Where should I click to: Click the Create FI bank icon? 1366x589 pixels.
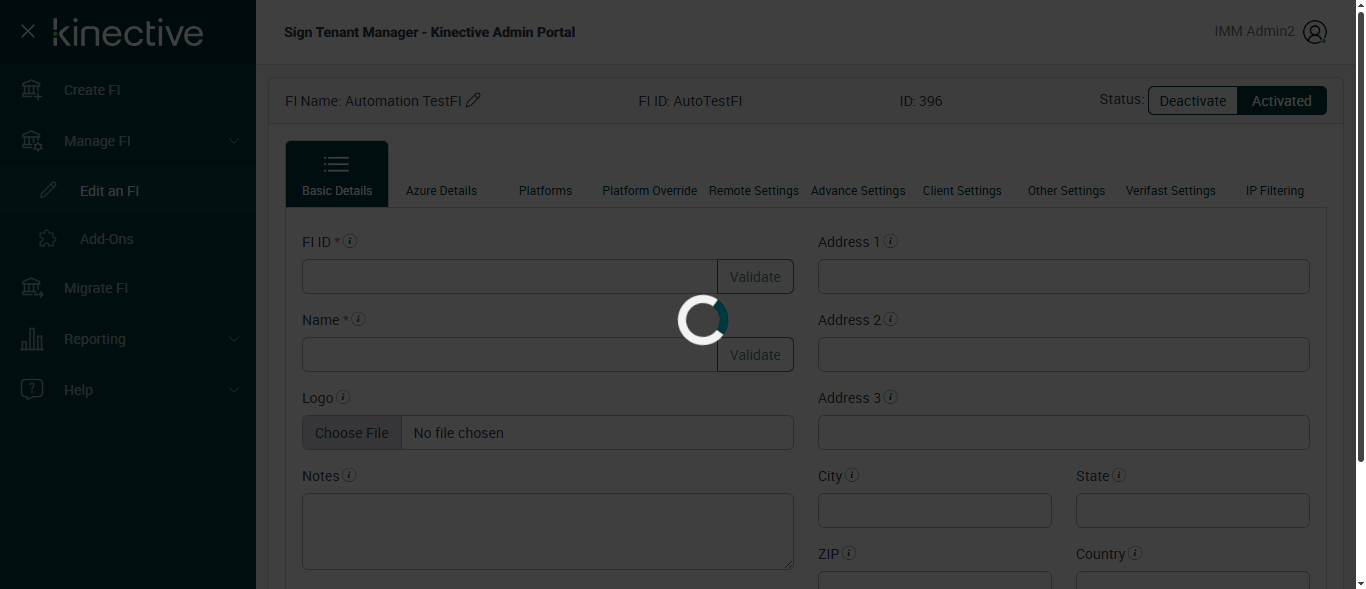(32, 90)
